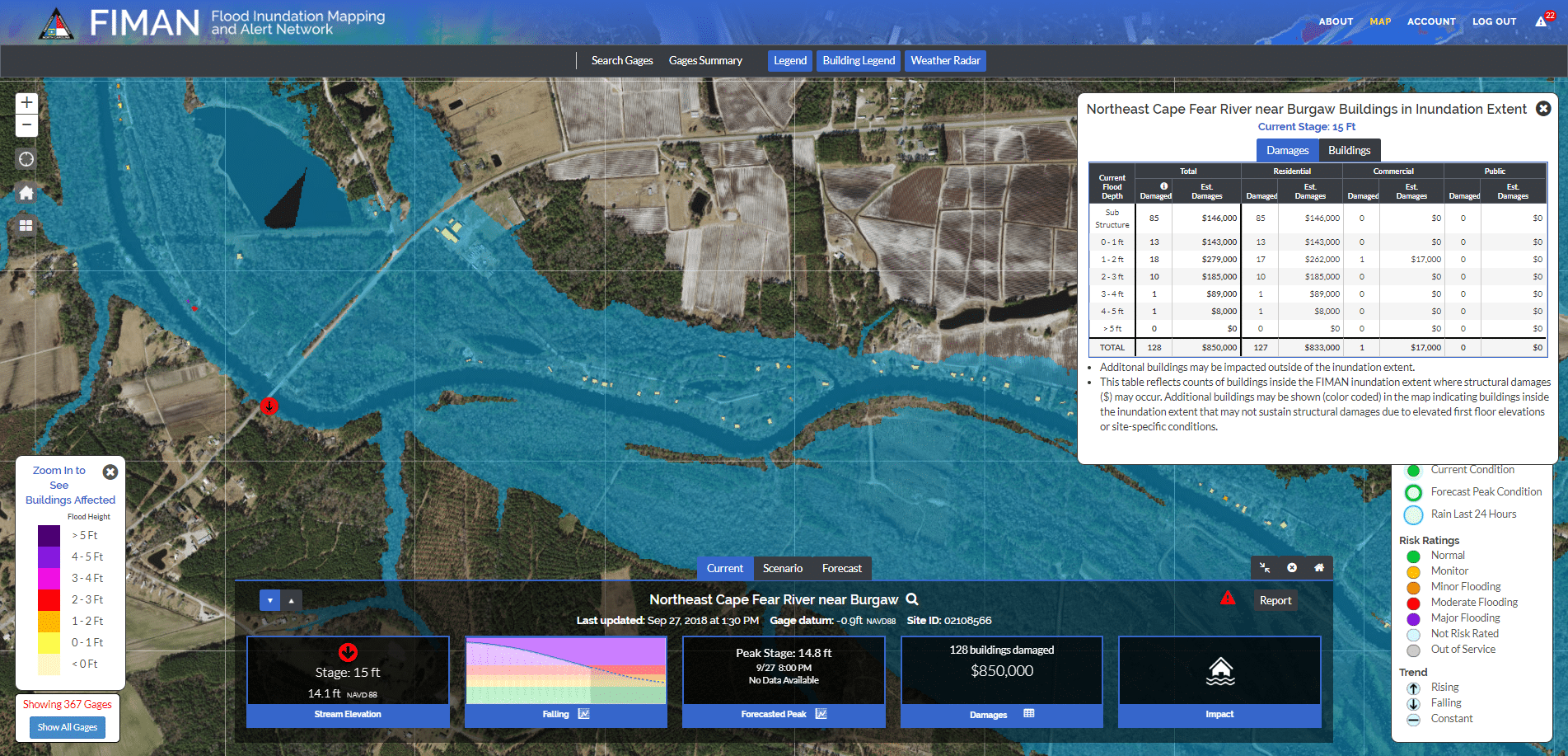Click the locate-me crosshair map button

[x=26, y=159]
